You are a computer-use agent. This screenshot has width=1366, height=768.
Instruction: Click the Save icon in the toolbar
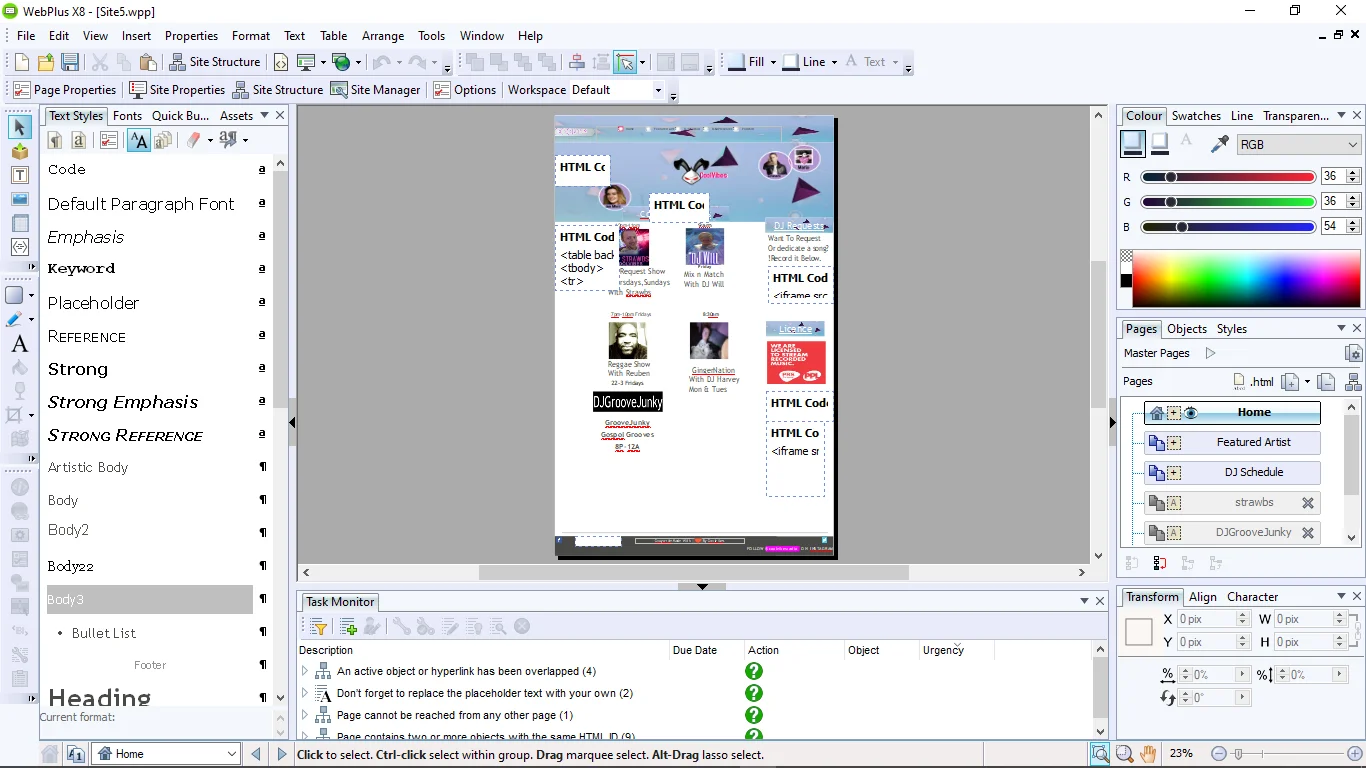pos(70,62)
